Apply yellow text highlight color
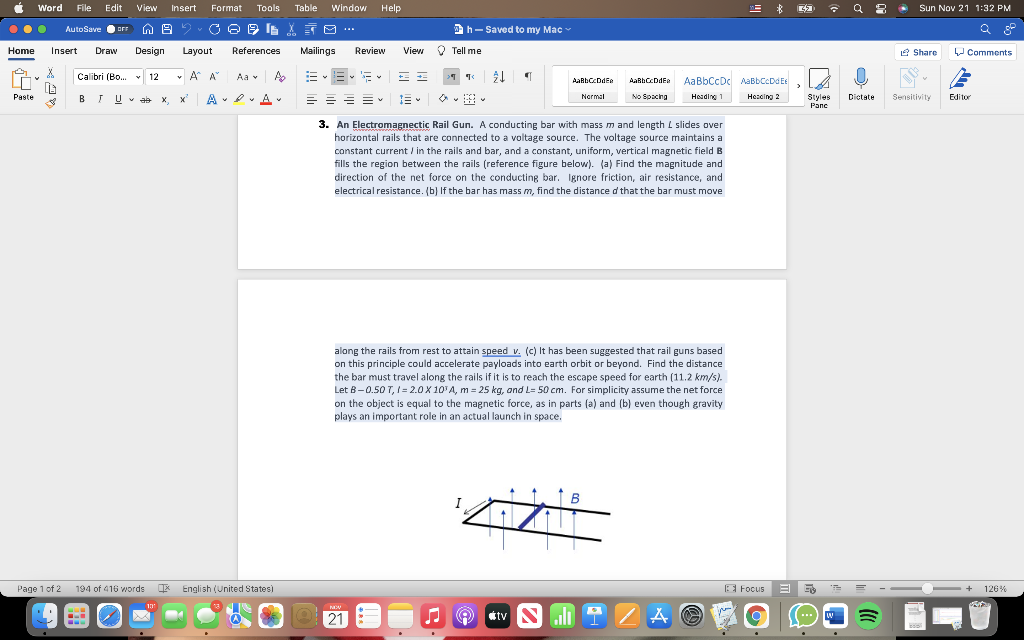The width and height of the screenshot is (1024, 640). pyautogui.click(x=239, y=99)
